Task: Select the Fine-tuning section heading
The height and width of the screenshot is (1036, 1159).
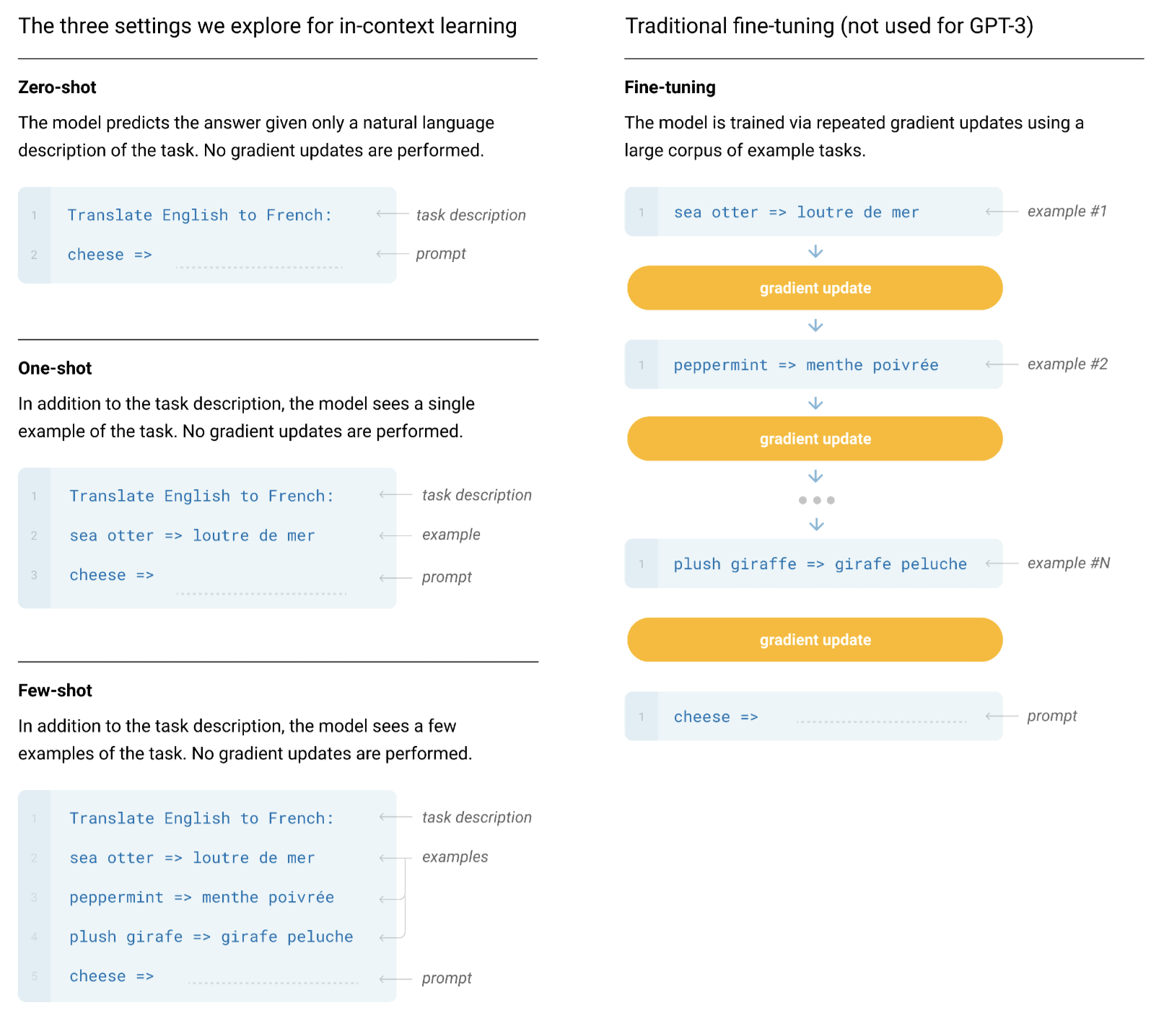Action: point(670,87)
